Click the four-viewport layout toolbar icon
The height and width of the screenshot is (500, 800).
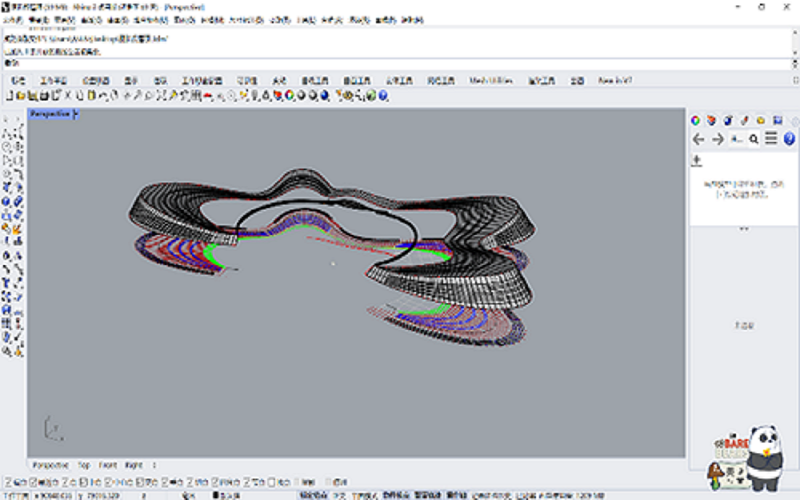[x=196, y=95]
